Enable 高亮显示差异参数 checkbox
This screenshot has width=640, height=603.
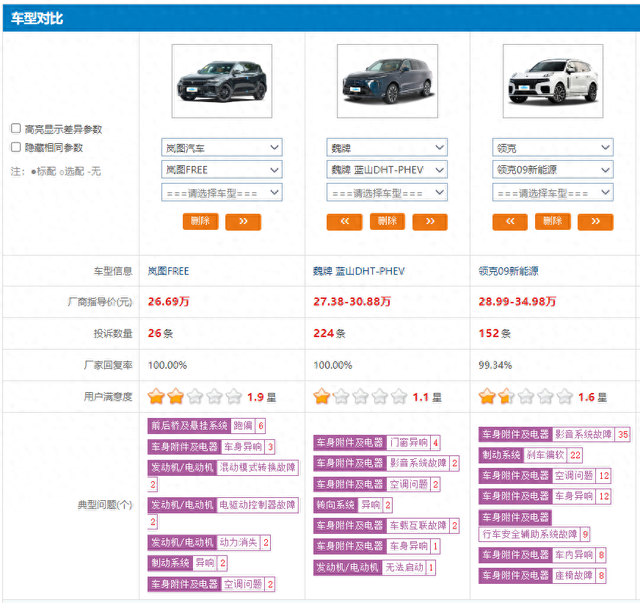(x=16, y=129)
